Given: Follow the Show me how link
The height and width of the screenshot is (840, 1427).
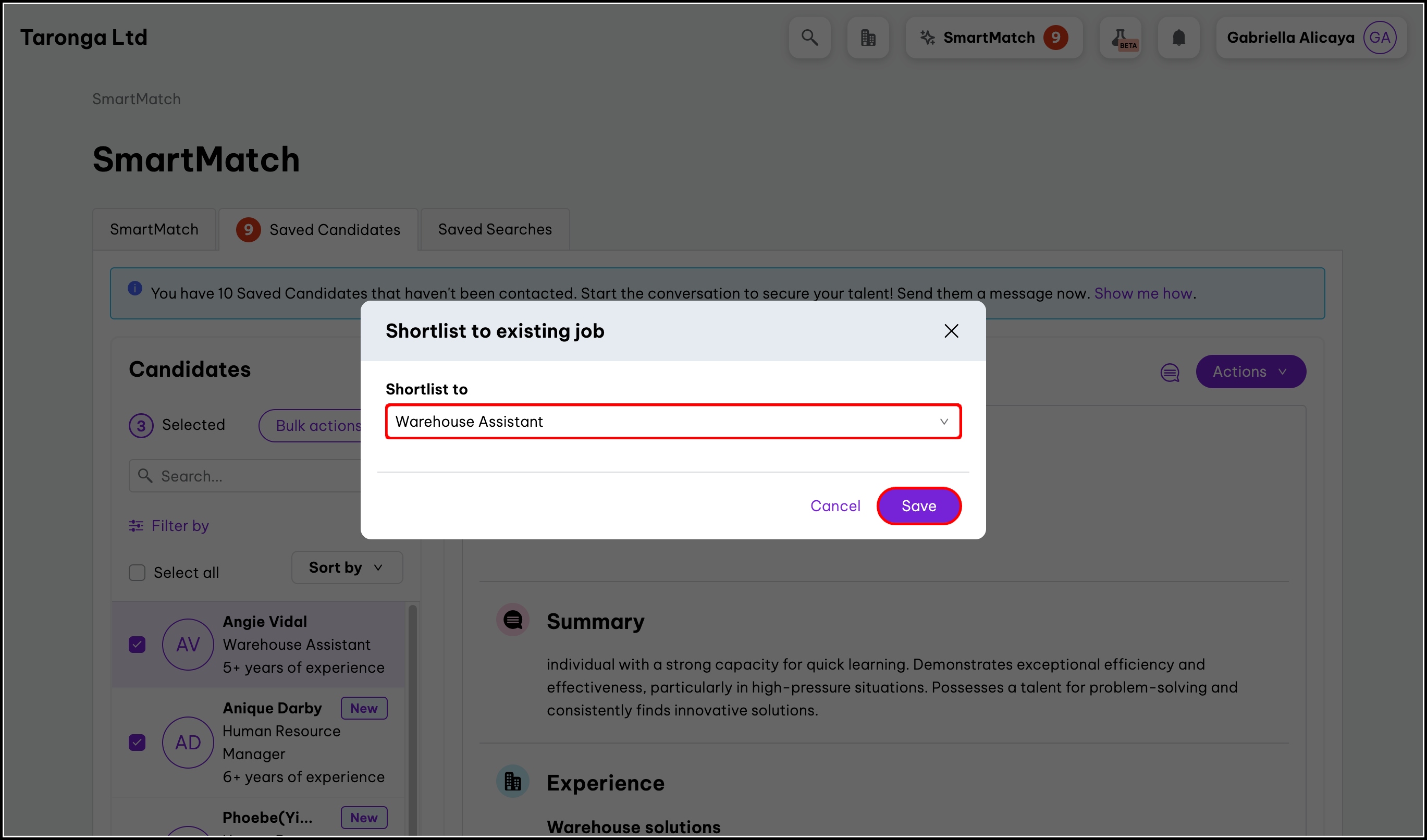Looking at the screenshot, I should [1143, 293].
